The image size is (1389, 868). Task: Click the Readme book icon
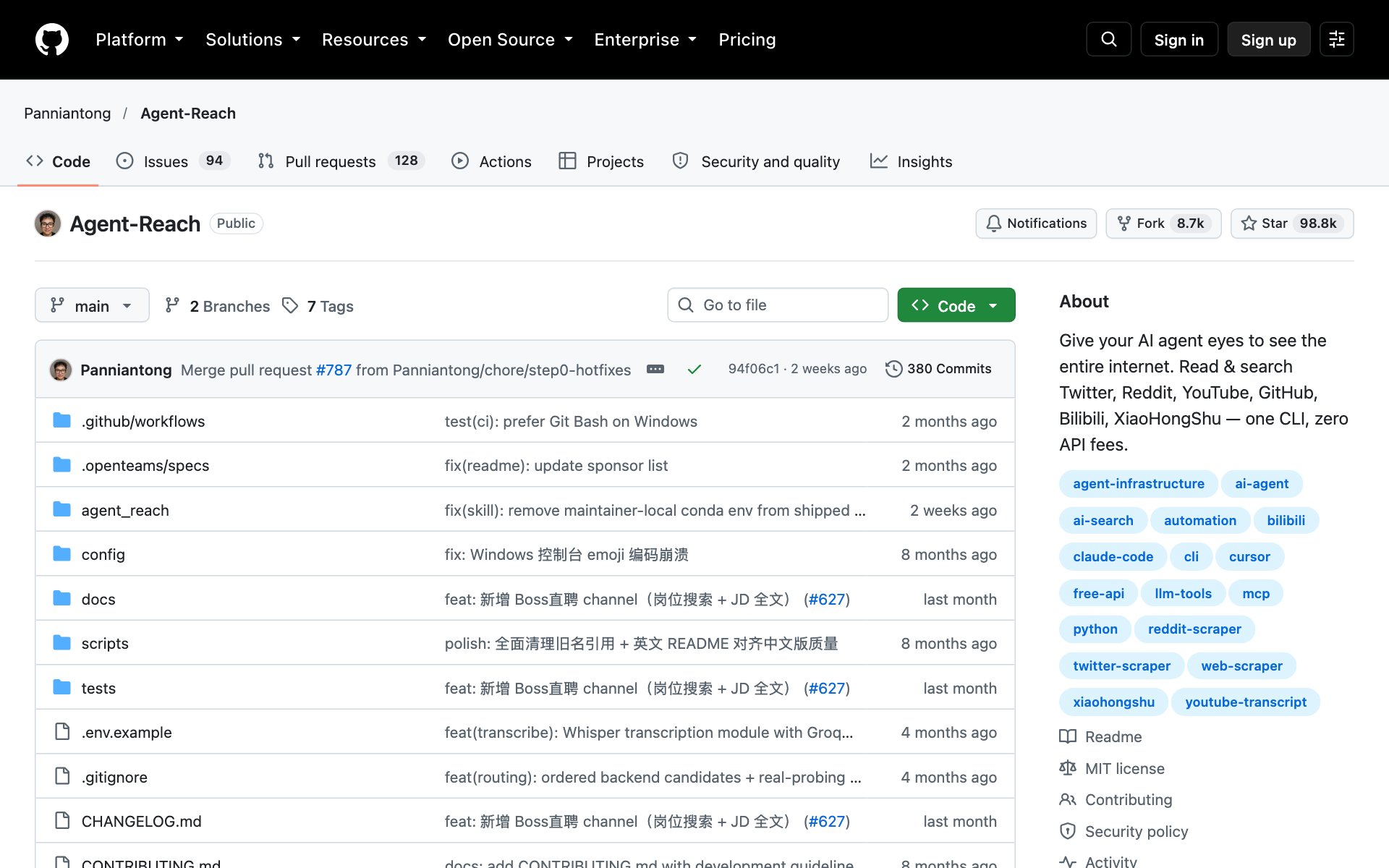pyautogui.click(x=1068, y=736)
